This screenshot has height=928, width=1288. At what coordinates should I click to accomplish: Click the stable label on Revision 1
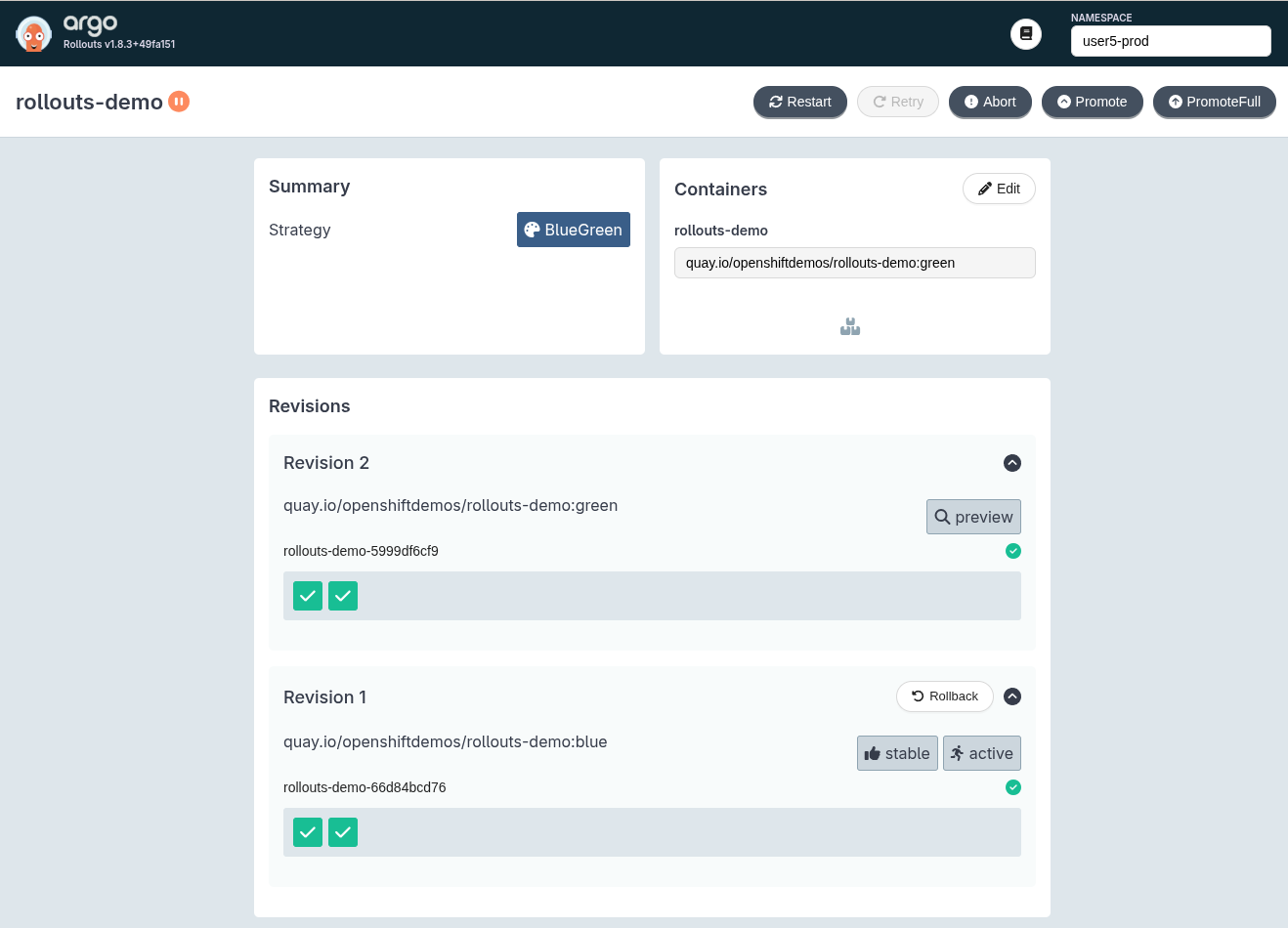click(897, 753)
